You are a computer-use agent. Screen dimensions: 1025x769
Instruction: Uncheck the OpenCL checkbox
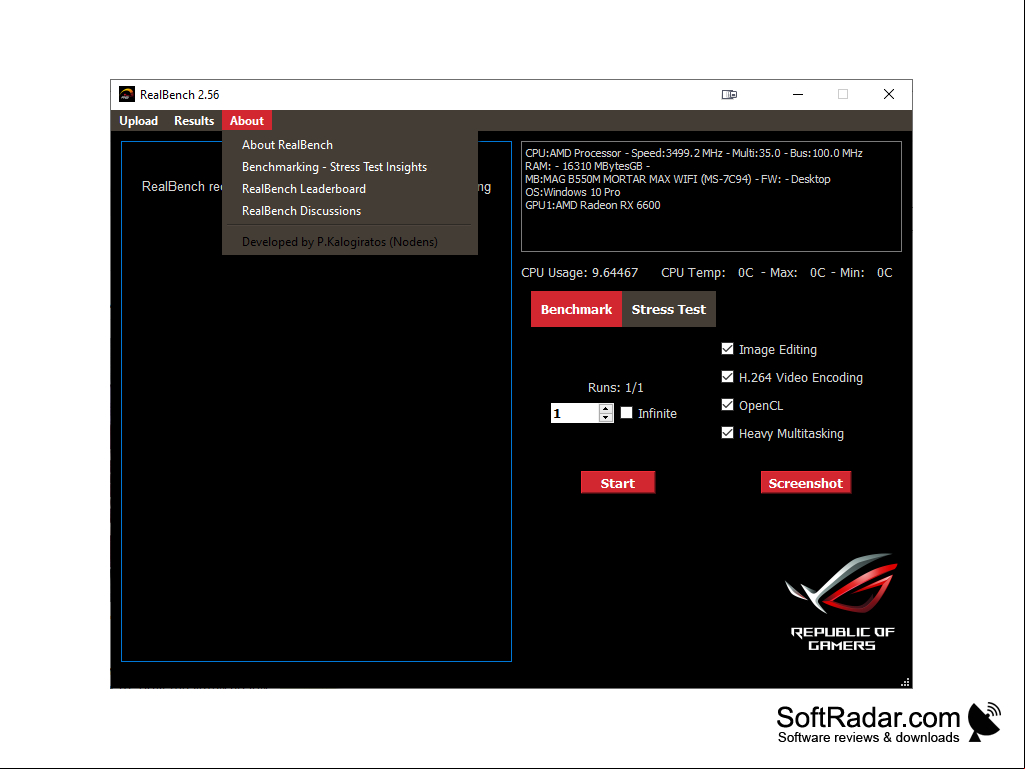click(x=727, y=405)
